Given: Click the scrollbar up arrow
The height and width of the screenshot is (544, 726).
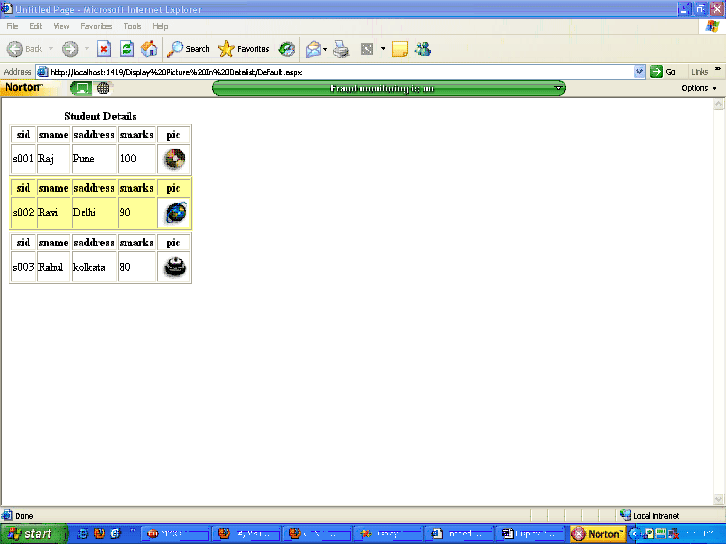Looking at the screenshot, I should point(718,104).
